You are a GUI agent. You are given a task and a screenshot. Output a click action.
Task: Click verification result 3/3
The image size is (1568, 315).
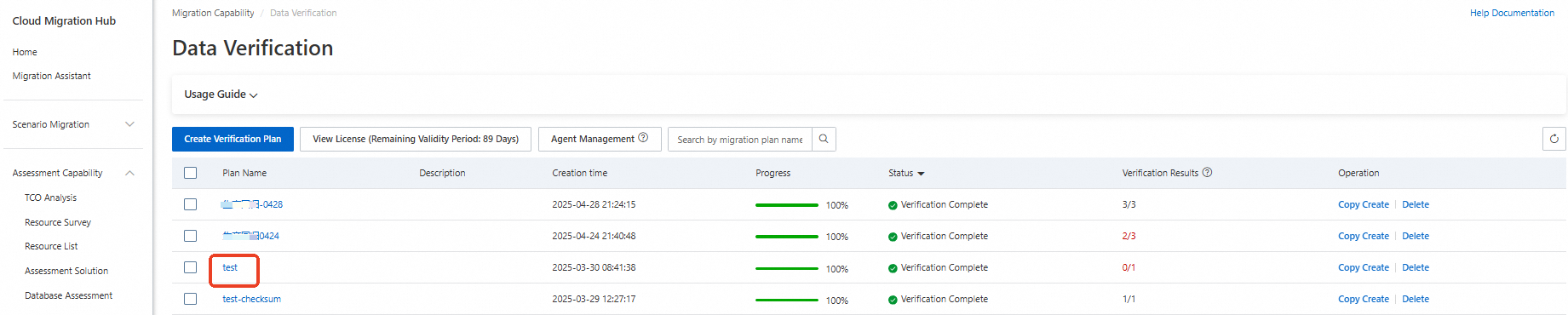tap(1129, 204)
